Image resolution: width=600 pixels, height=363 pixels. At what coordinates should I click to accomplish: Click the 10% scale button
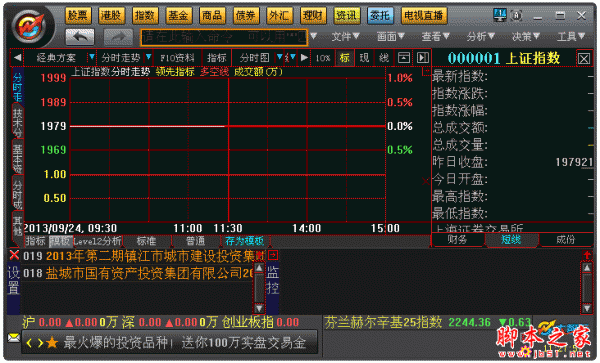(323, 58)
